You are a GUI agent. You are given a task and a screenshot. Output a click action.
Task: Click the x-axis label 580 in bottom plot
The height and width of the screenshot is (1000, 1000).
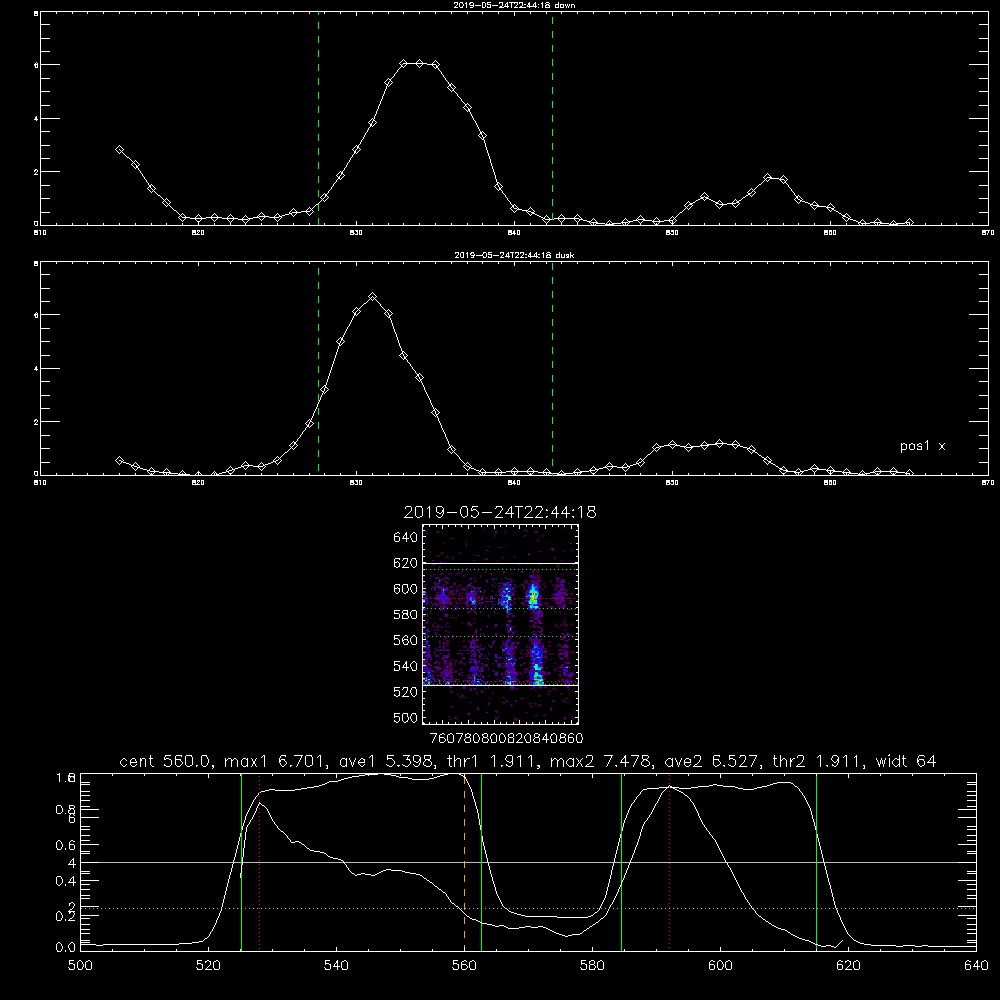point(592,966)
